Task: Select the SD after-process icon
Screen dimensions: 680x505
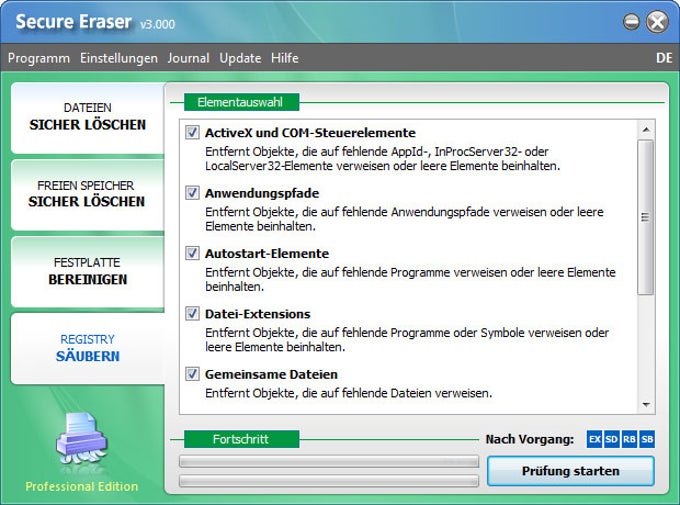Action: 612,439
